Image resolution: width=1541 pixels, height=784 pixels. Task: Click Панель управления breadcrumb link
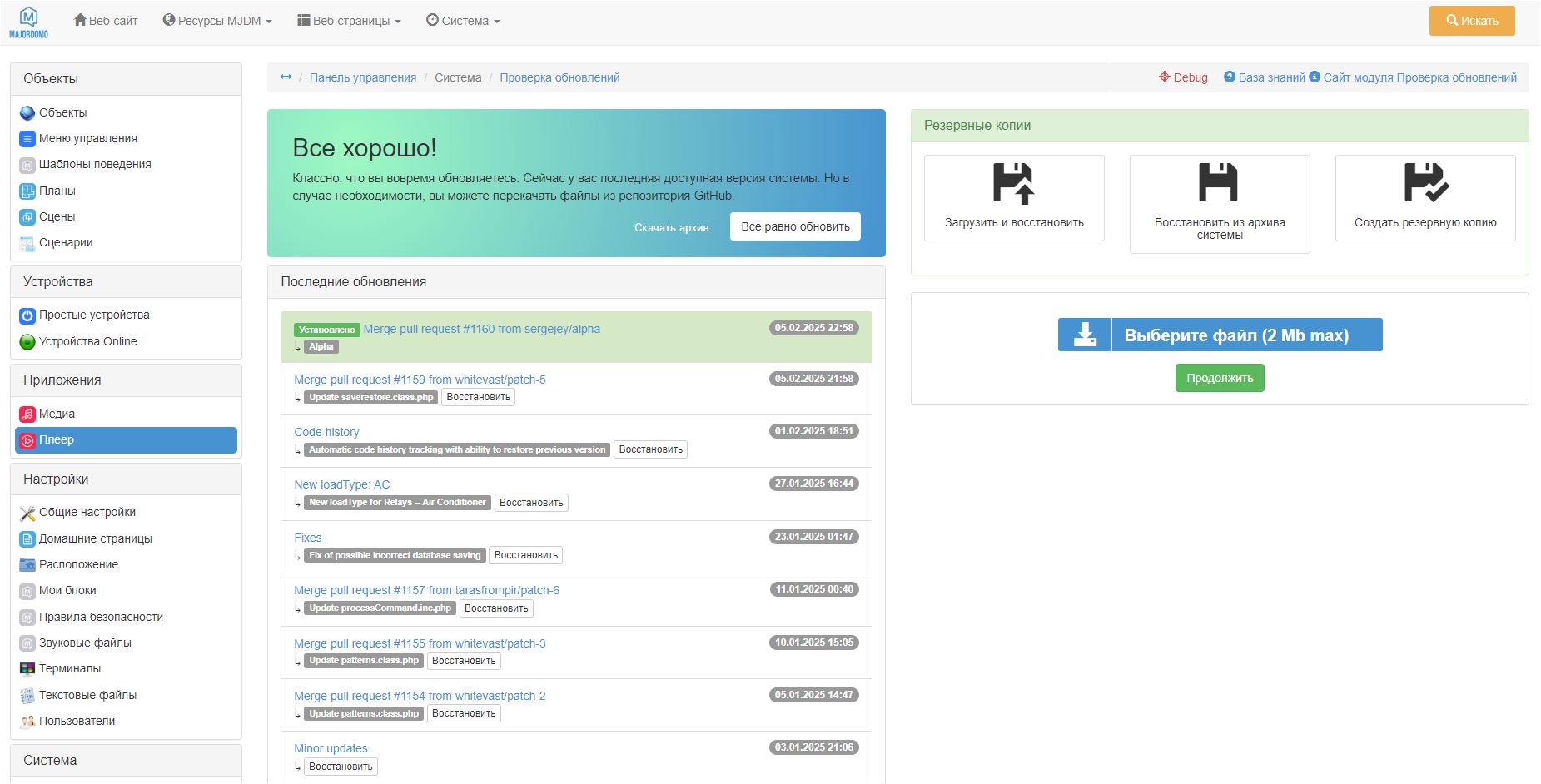tap(363, 77)
